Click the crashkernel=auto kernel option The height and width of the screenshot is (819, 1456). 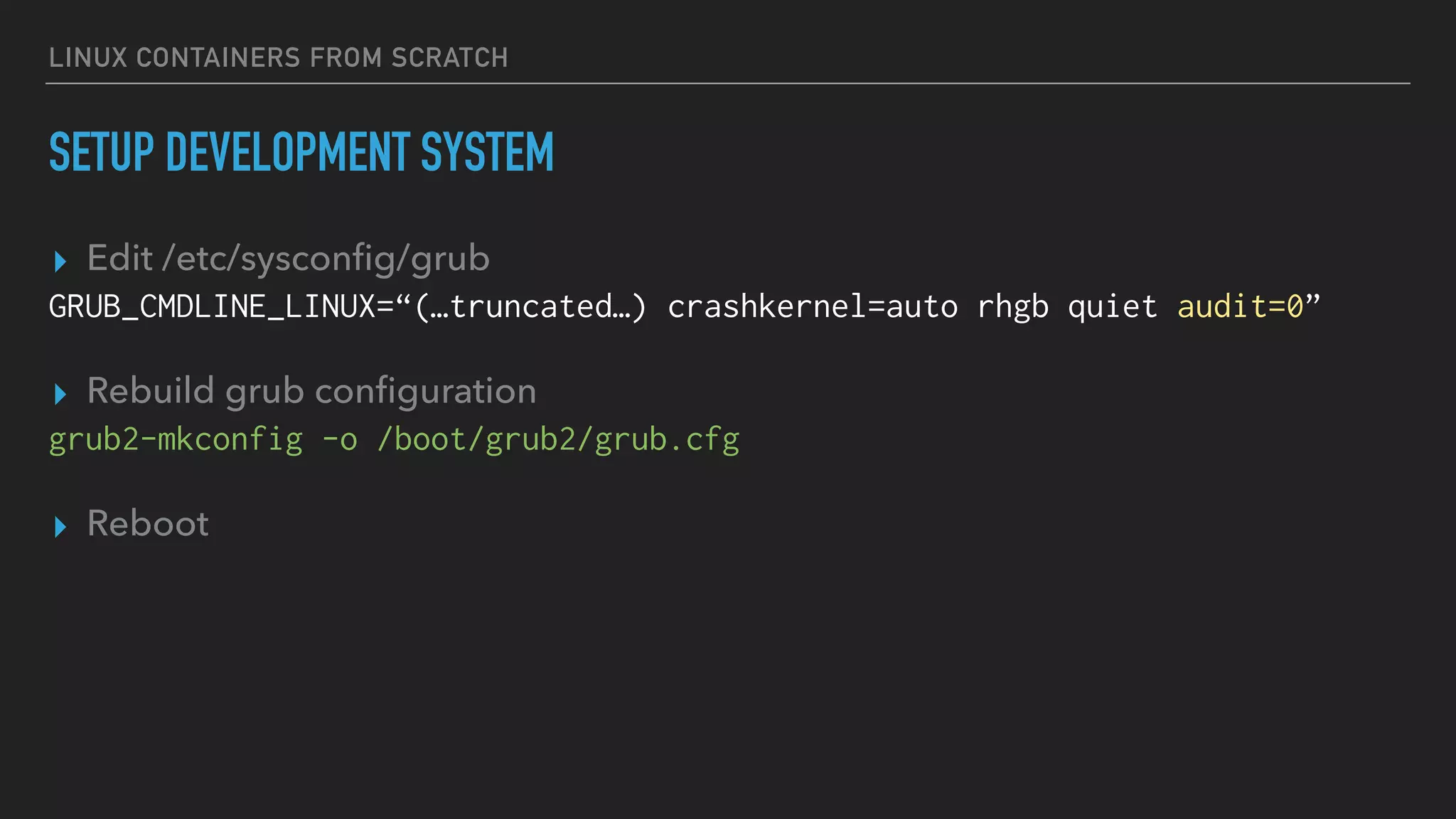point(813,307)
